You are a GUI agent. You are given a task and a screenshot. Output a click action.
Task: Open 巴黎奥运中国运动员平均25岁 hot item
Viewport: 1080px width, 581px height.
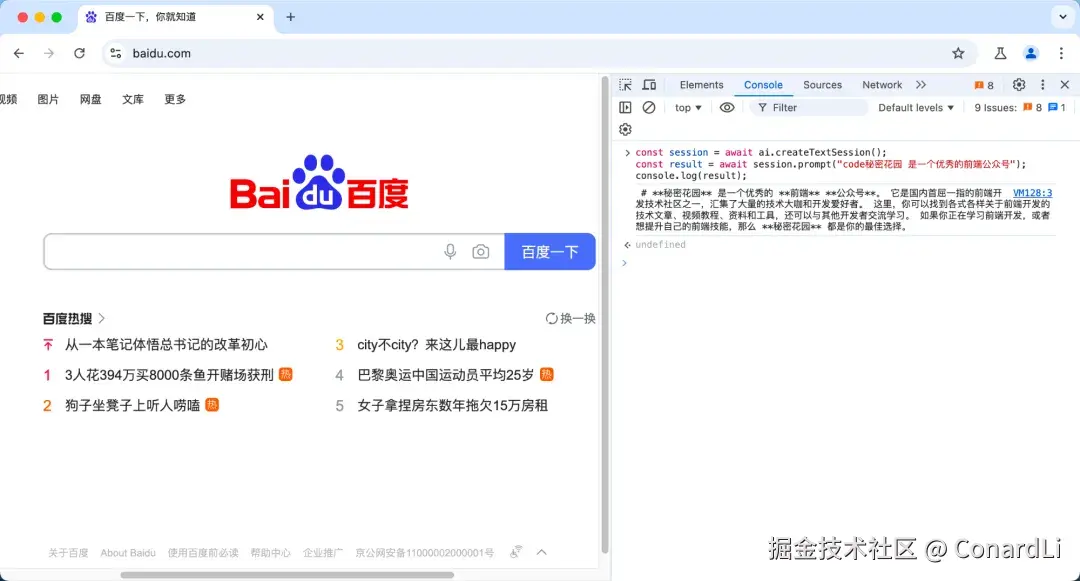pos(446,375)
